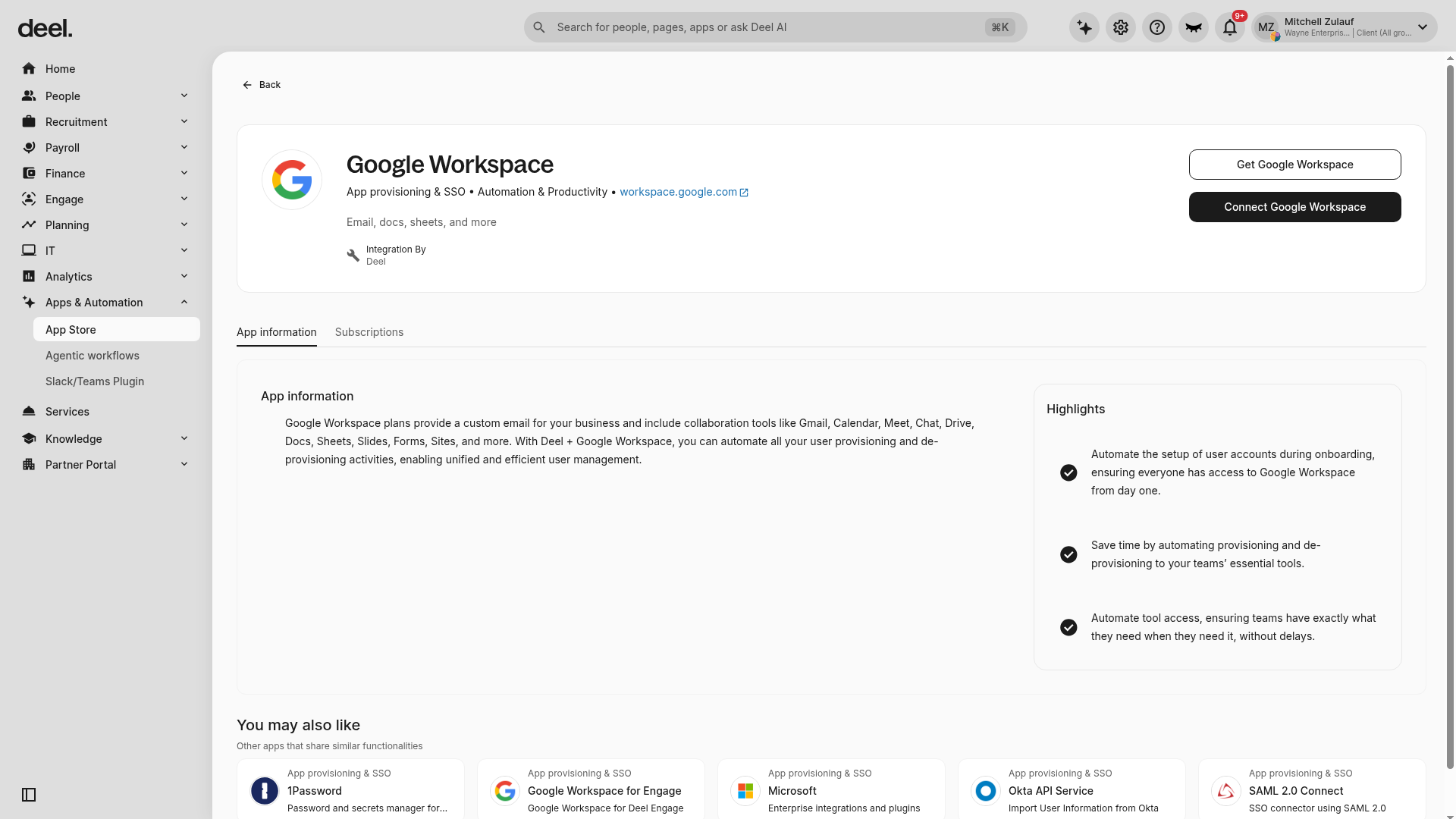
Task: Expand the Payroll menu chevron
Action: click(x=184, y=147)
